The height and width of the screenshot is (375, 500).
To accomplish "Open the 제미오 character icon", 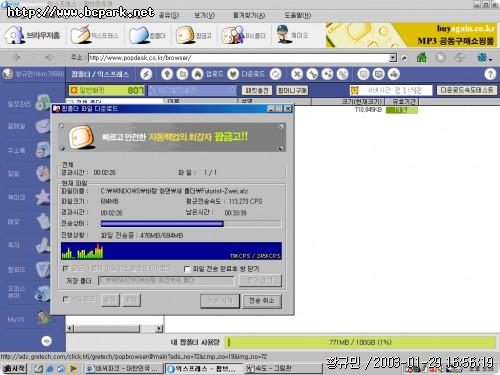I will (x=283, y=34).
